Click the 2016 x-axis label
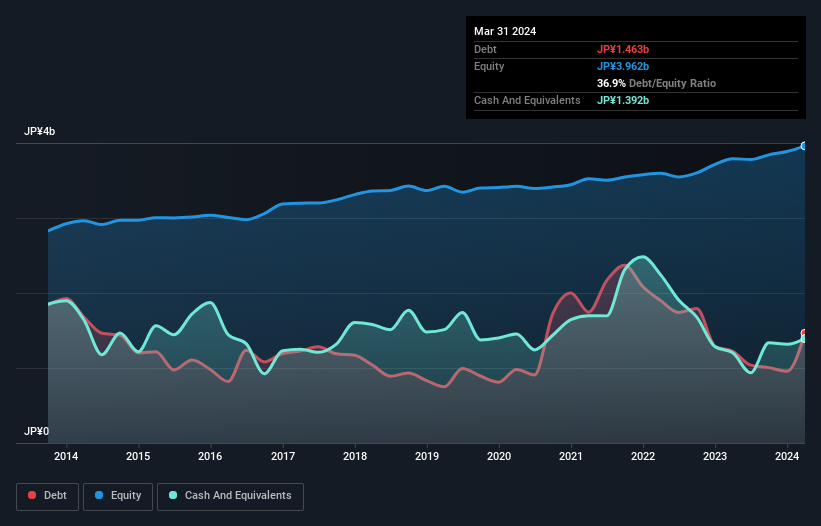 210,457
